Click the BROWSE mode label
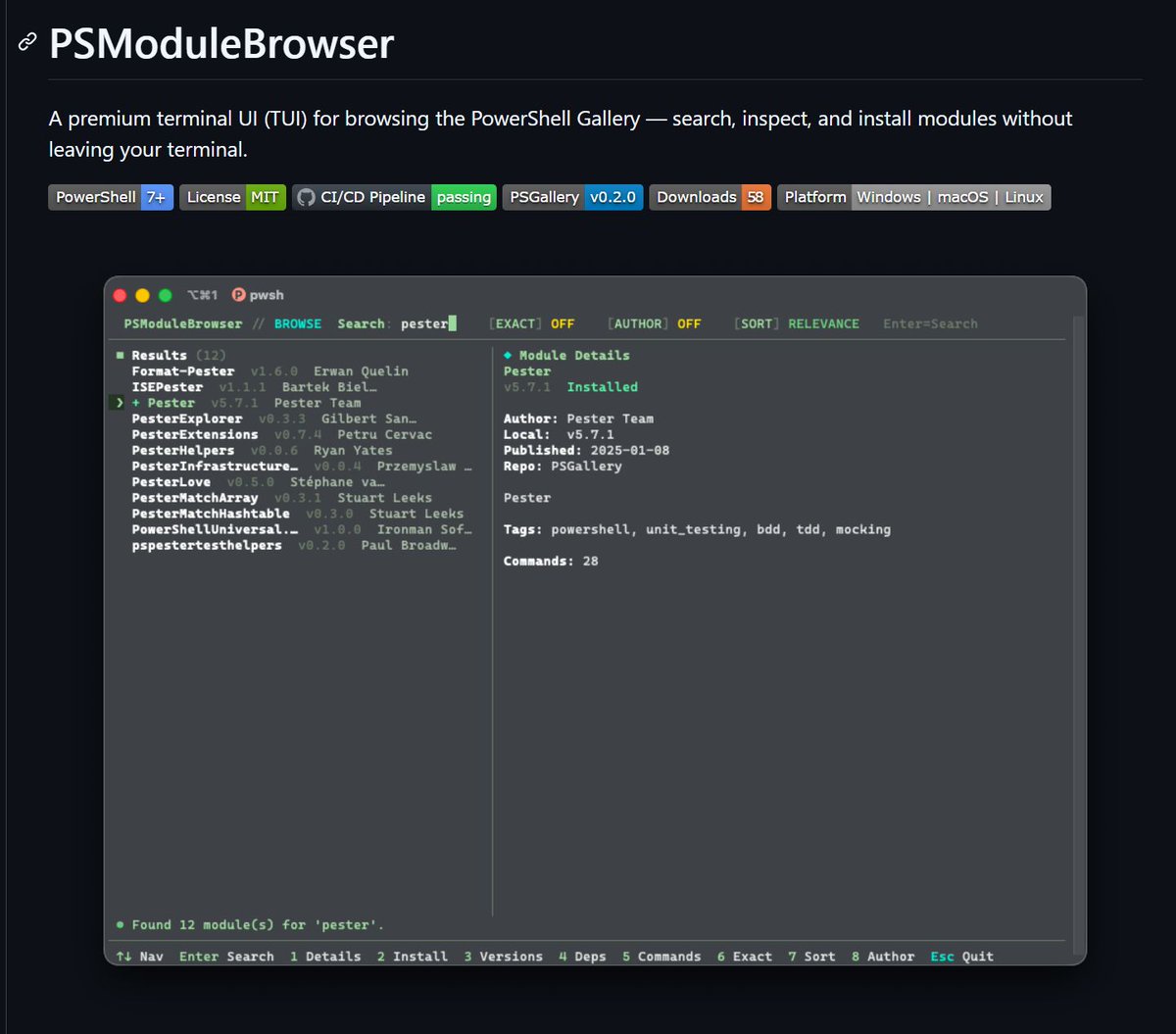The height and width of the screenshot is (1034, 1176). point(298,323)
